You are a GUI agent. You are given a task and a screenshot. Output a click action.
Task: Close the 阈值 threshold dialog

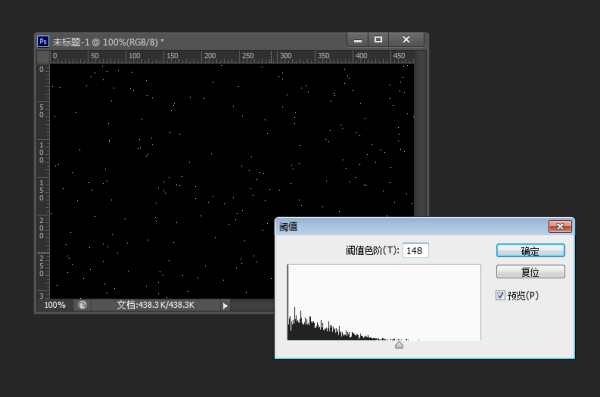pyautogui.click(x=560, y=227)
